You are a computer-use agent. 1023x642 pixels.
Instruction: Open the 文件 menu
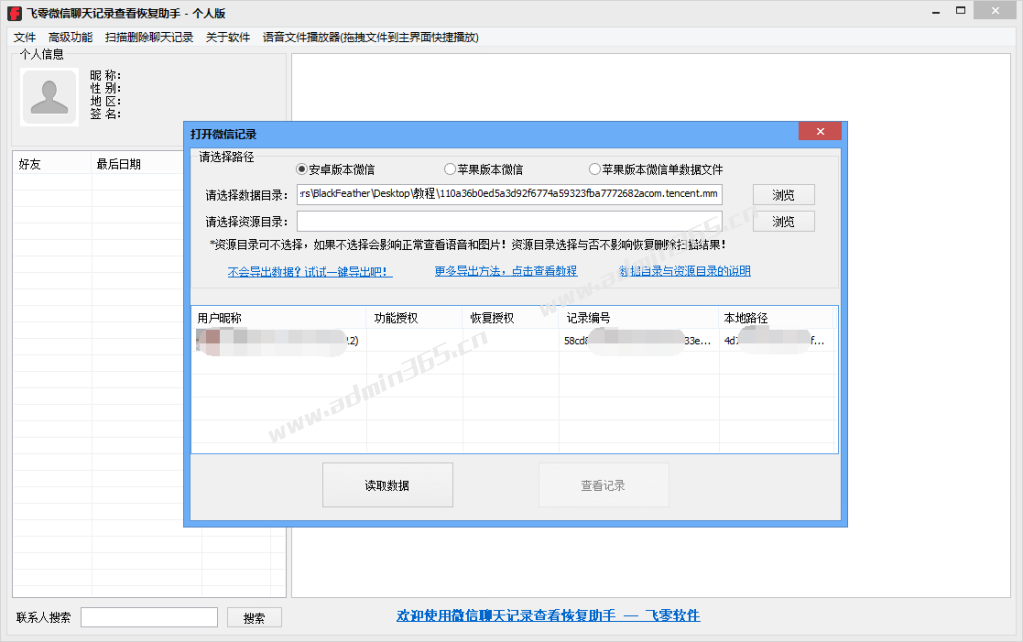pos(25,37)
